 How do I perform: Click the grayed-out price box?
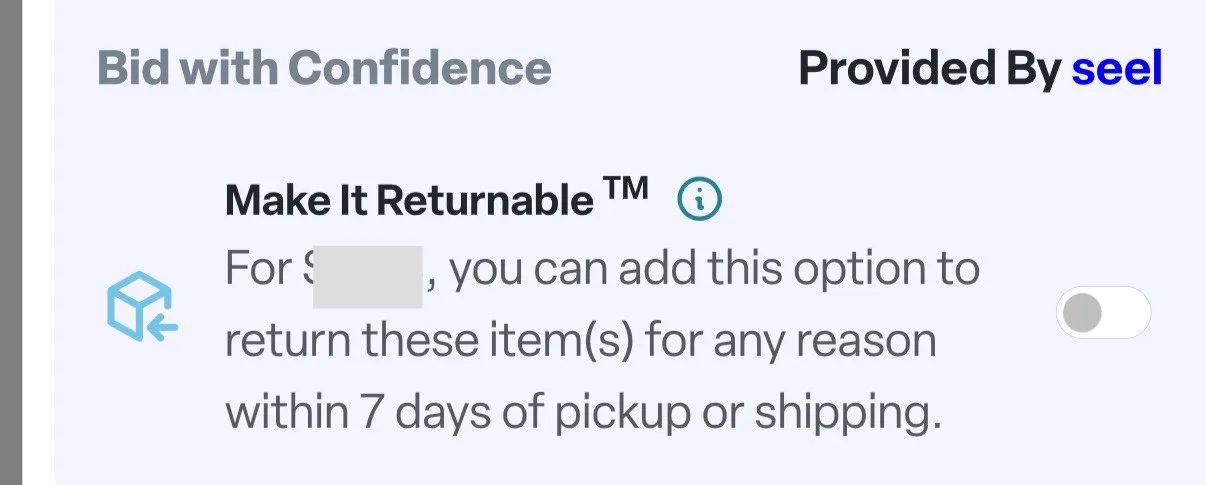tap(367, 274)
